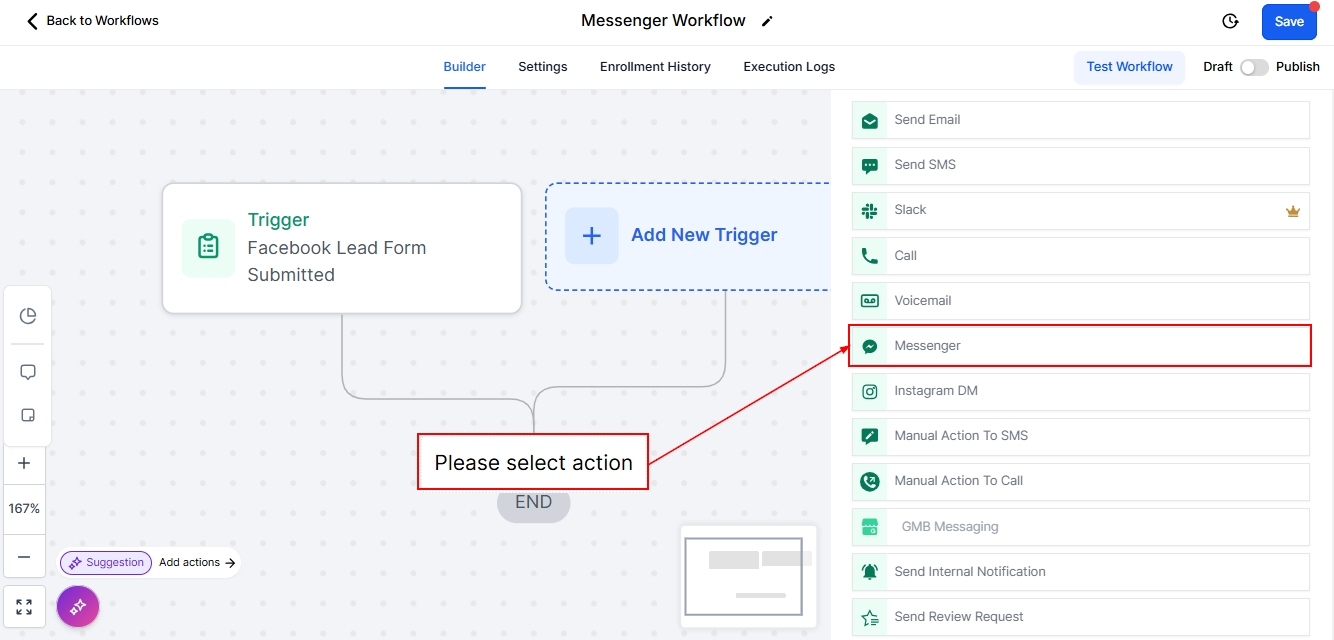
Task: Open version history clock icon
Action: [1230, 21]
